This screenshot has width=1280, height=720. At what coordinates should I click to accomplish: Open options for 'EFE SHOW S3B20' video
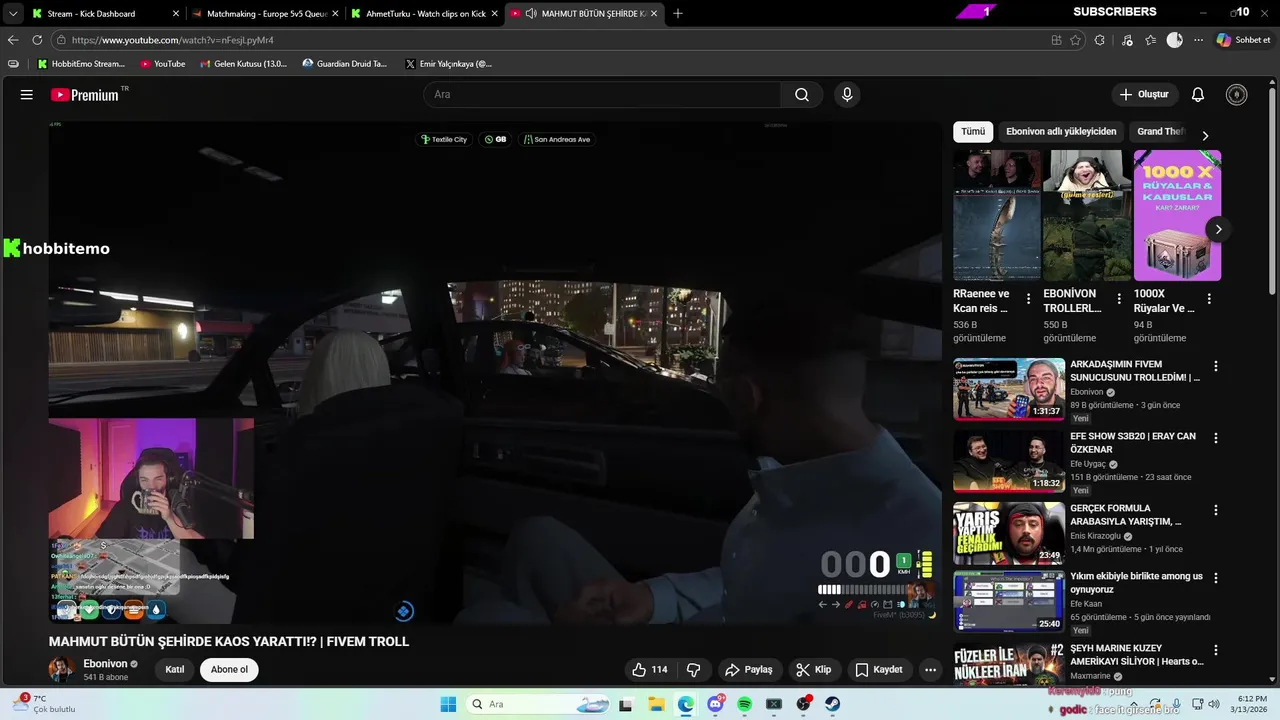tap(1216, 439)
